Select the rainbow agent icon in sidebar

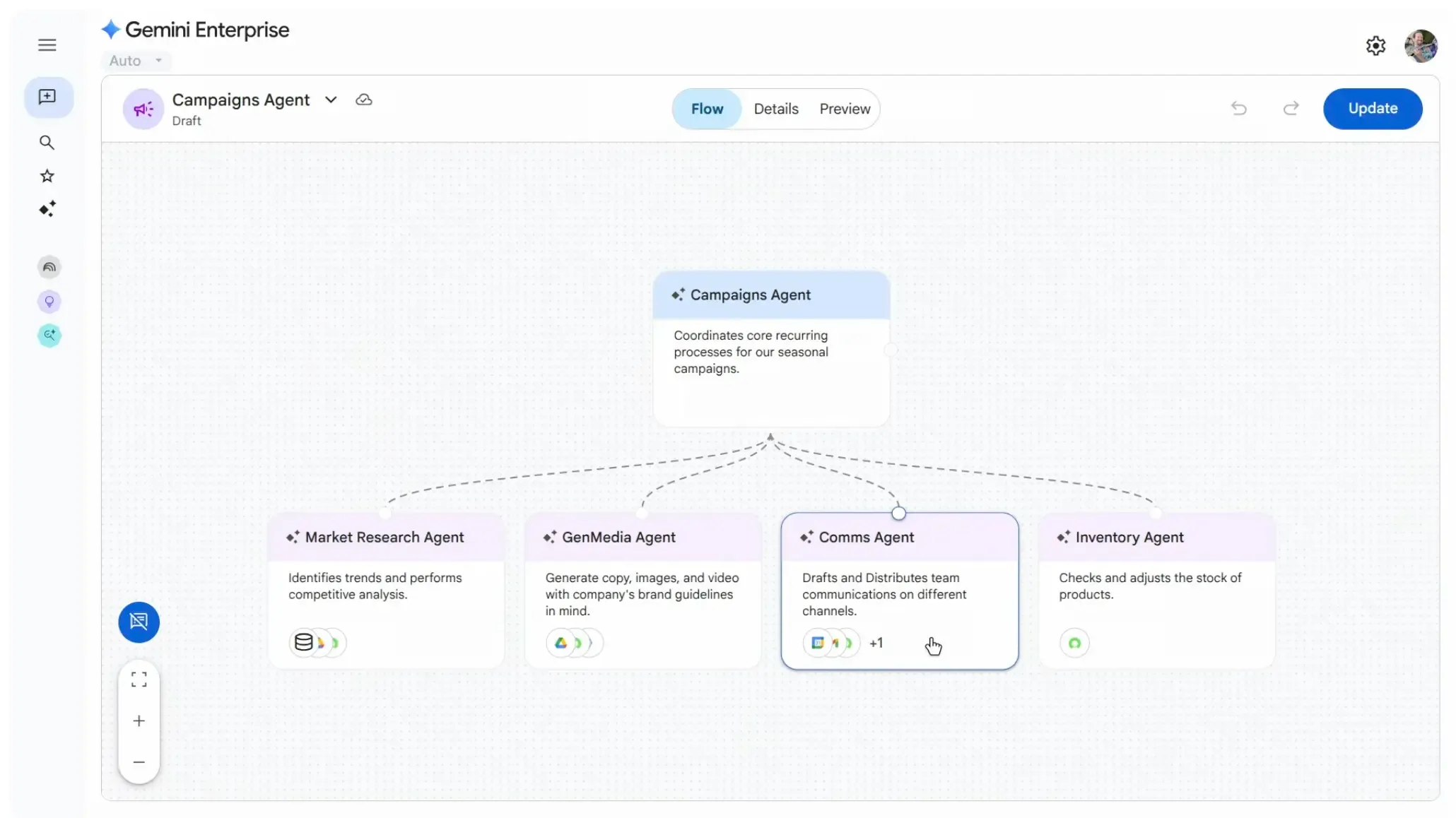(x=49, y=267)
